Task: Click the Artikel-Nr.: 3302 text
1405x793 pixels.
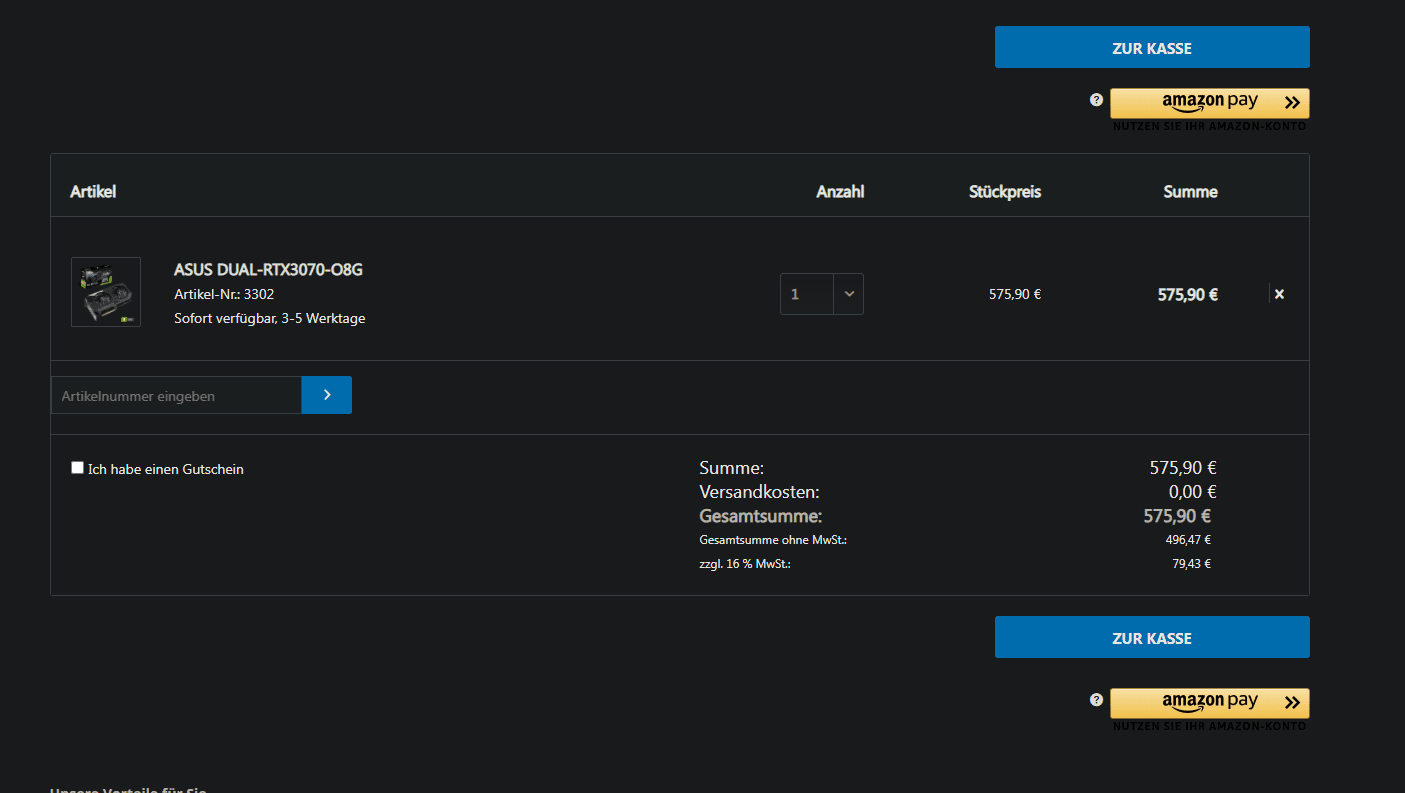Action: click(224, 294)
